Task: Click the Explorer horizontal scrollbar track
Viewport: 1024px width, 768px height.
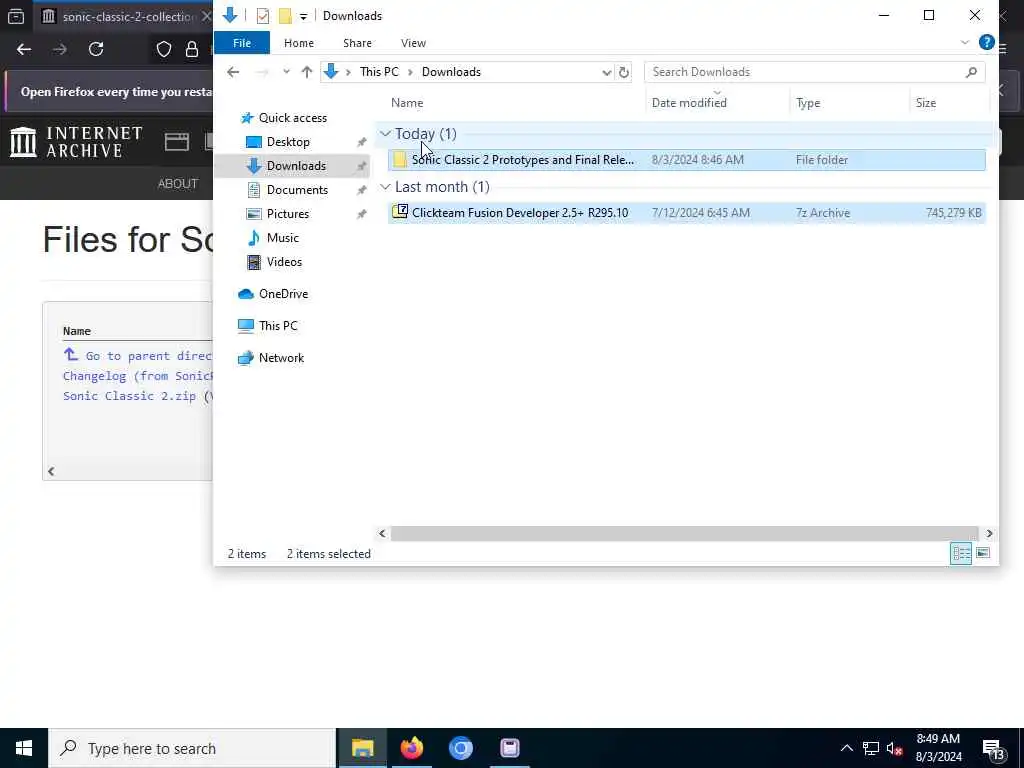Action: (x=684, y=534)
